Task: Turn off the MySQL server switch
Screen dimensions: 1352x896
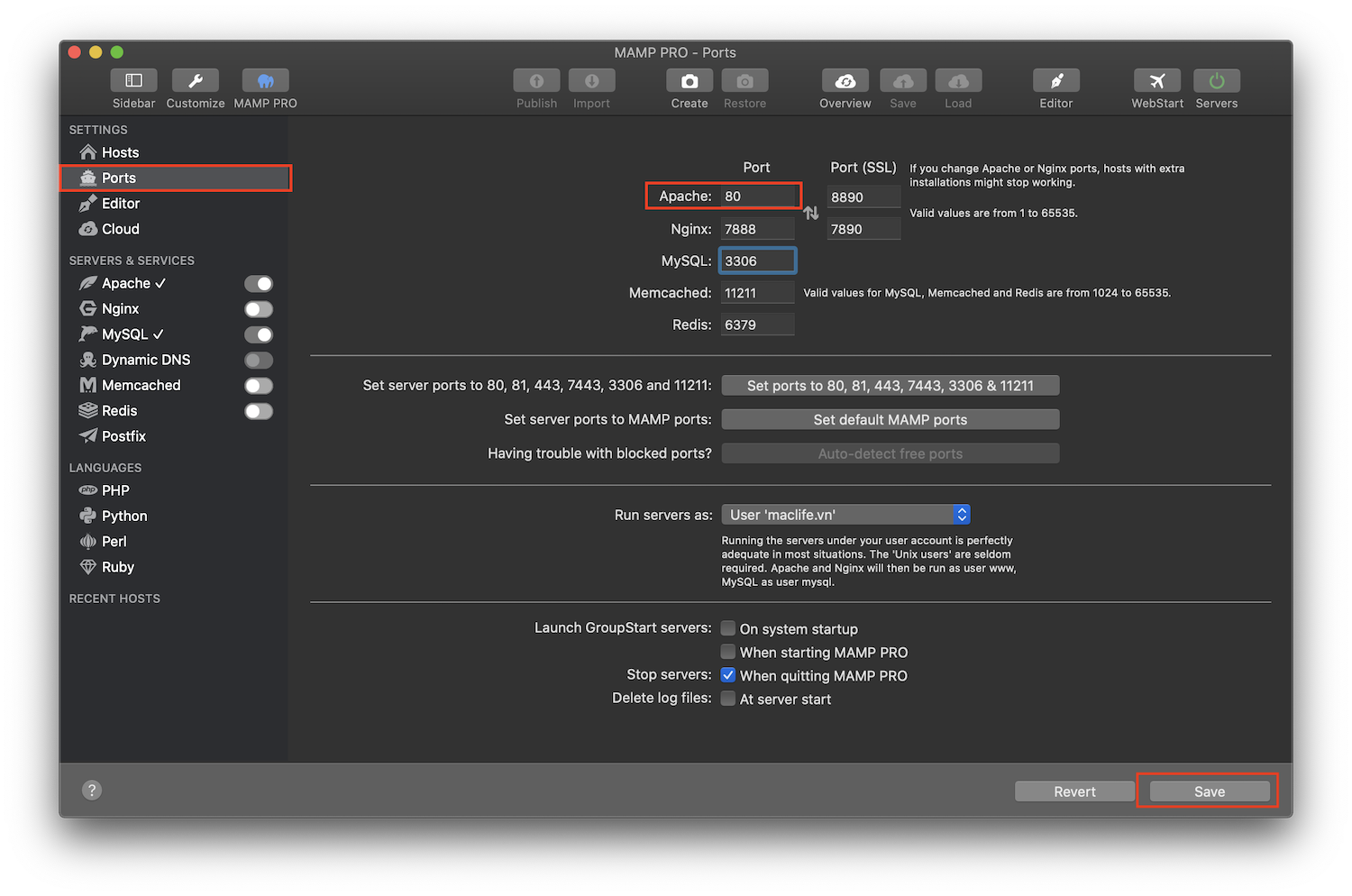Action: 259,334
